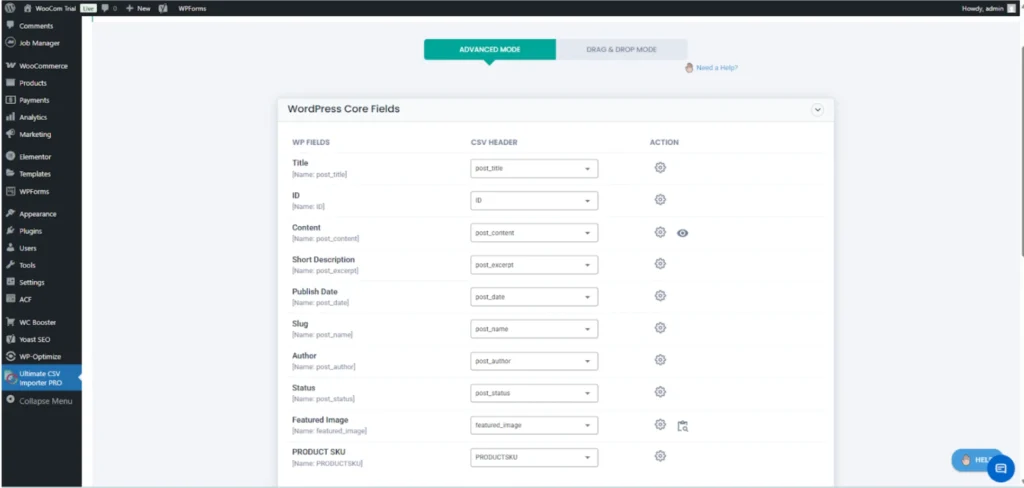Open settings gear for Publish Date
Screen dimensions: 1024x488
pyautogui.click(x=660, y=296)
